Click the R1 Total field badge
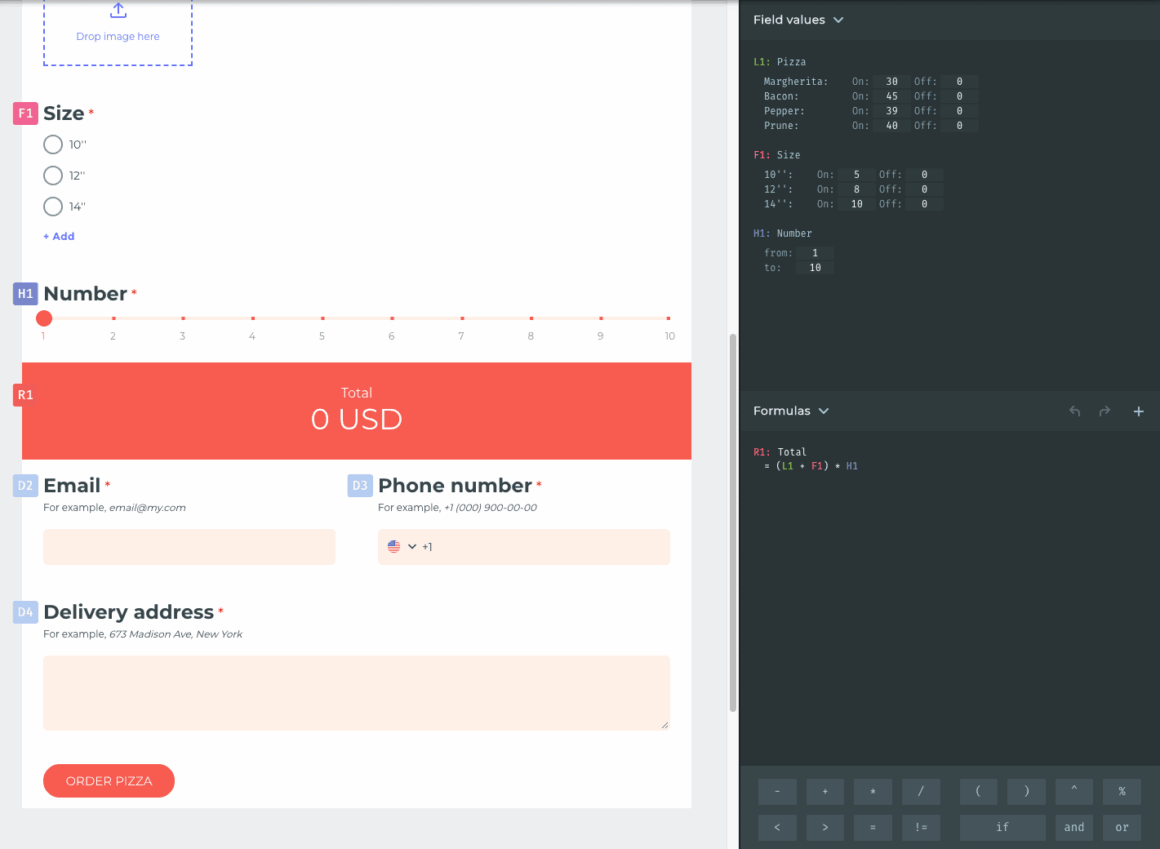 coord(25,395)
